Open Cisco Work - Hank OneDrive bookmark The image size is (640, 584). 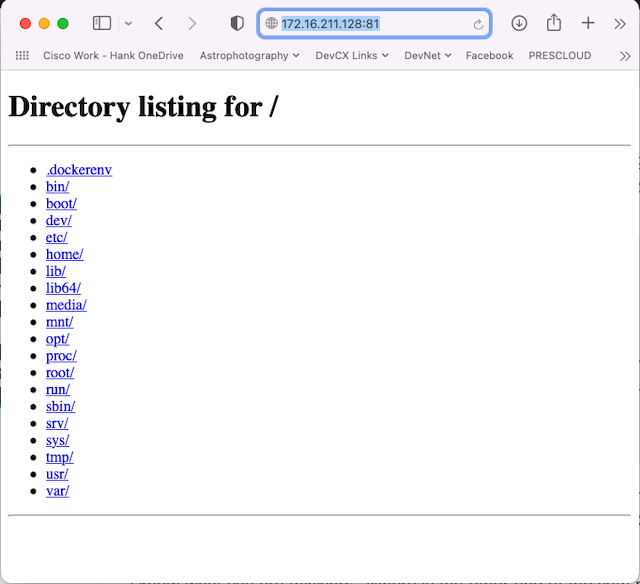[x=113, y=56]
